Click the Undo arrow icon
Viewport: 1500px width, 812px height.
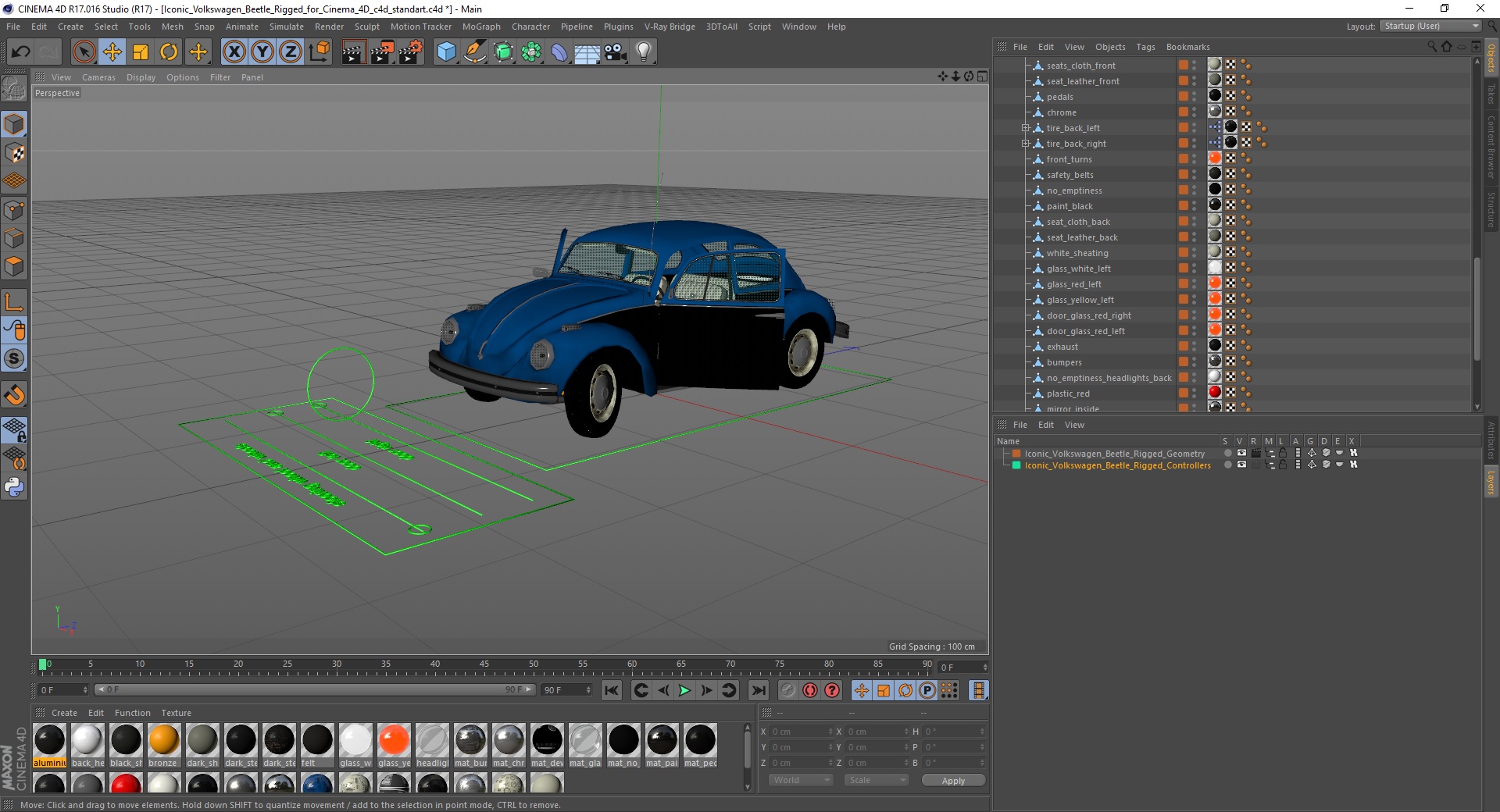pos(21,52)
